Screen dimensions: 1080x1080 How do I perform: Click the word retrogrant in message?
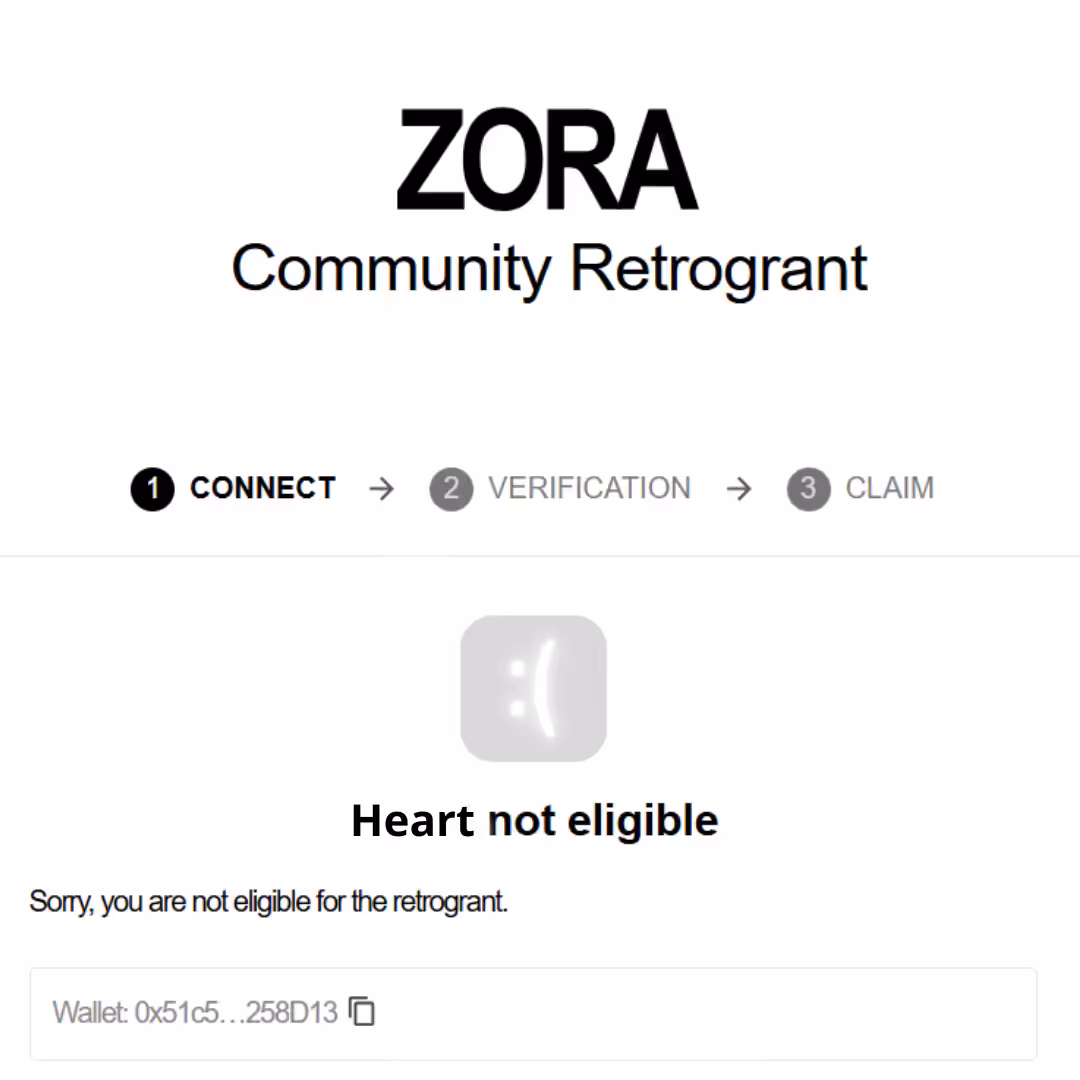pos(449,901)
